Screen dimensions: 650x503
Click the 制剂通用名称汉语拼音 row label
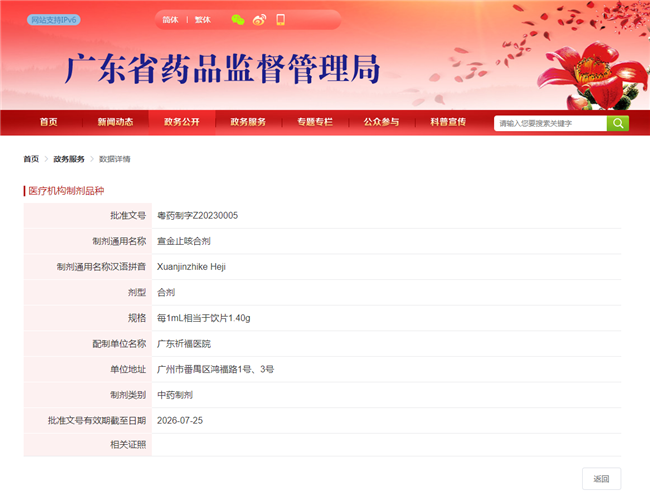pos(101,267)
